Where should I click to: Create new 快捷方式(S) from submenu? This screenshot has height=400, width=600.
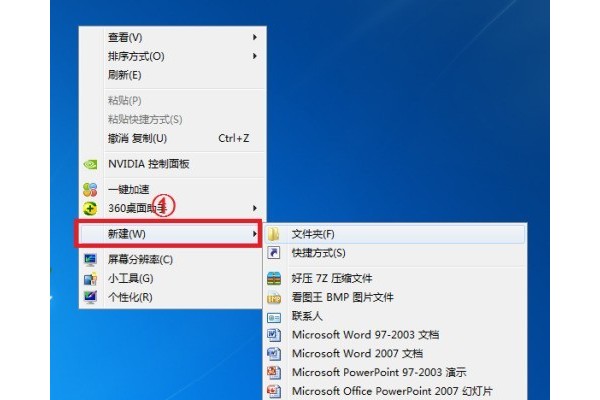[x=395, y=253]
